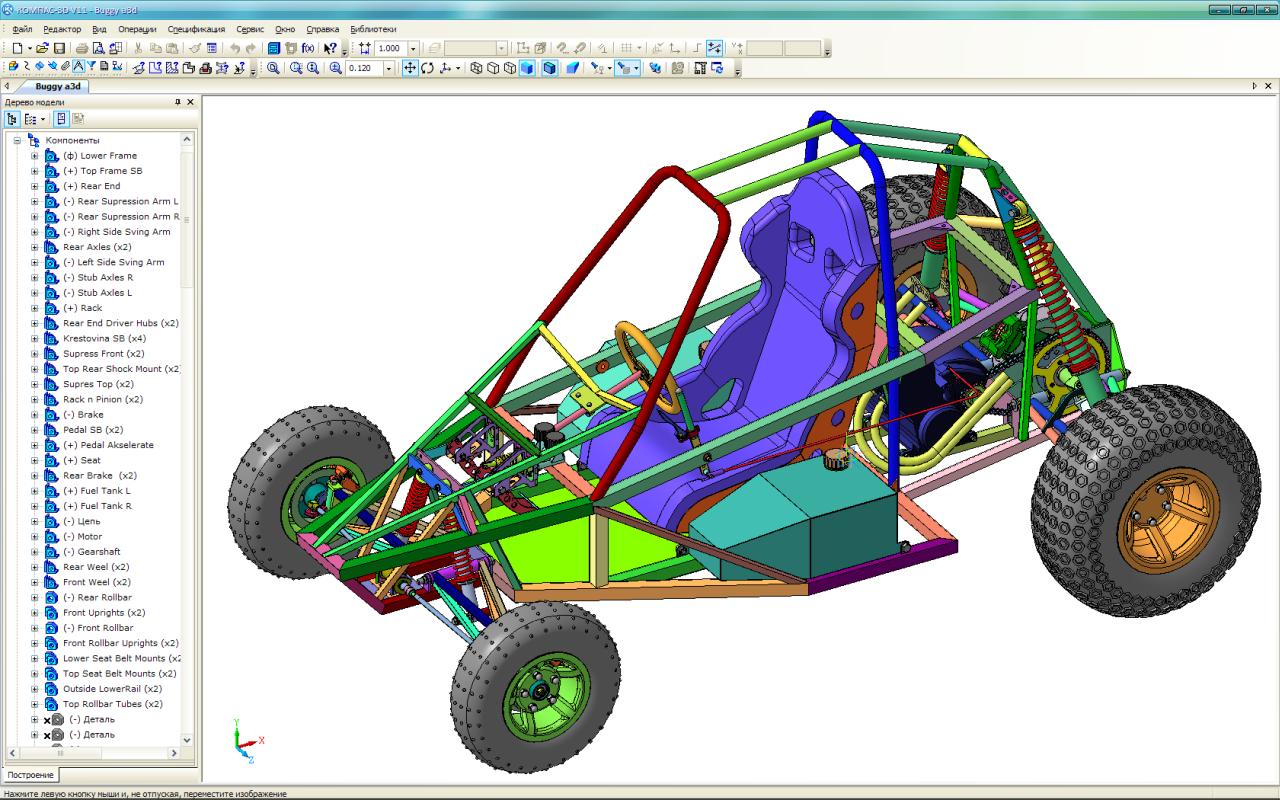Pin the model tree panel
Screen dimensions: 1280x800
177,102
